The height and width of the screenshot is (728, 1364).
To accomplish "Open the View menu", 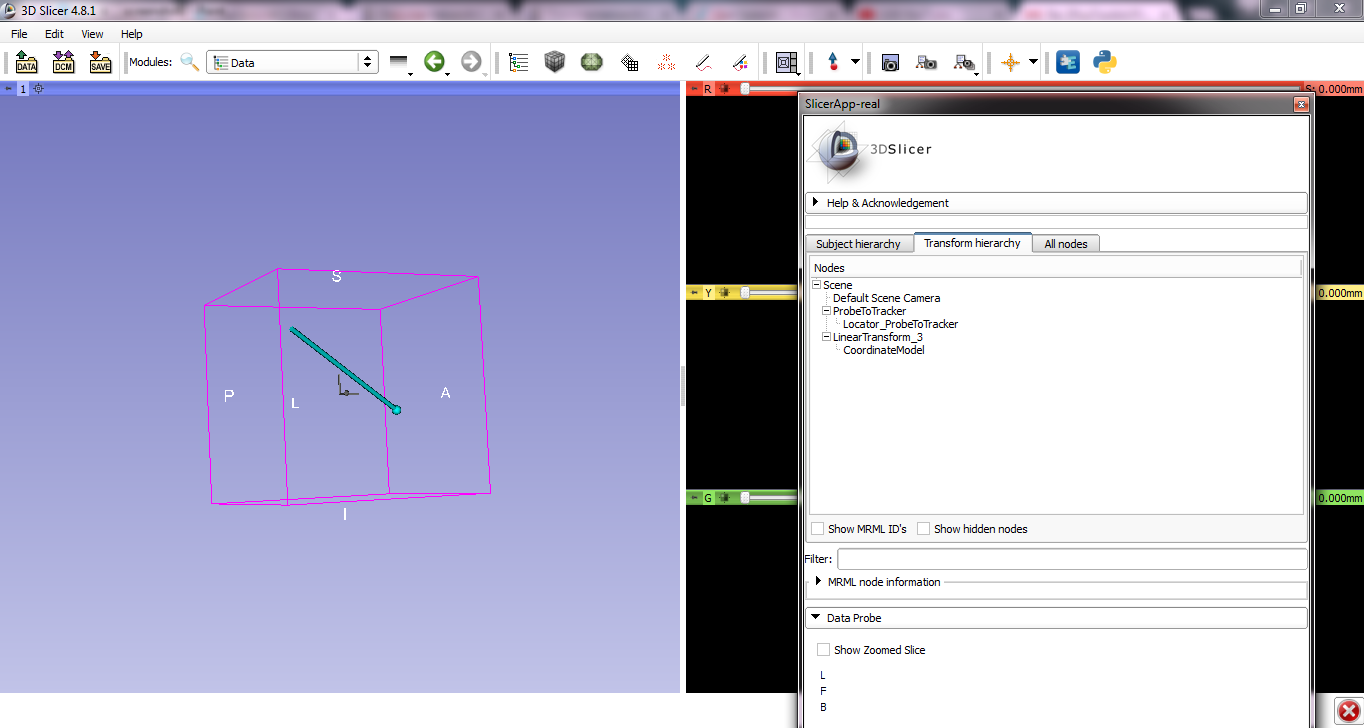I will (x=91, y=33).
